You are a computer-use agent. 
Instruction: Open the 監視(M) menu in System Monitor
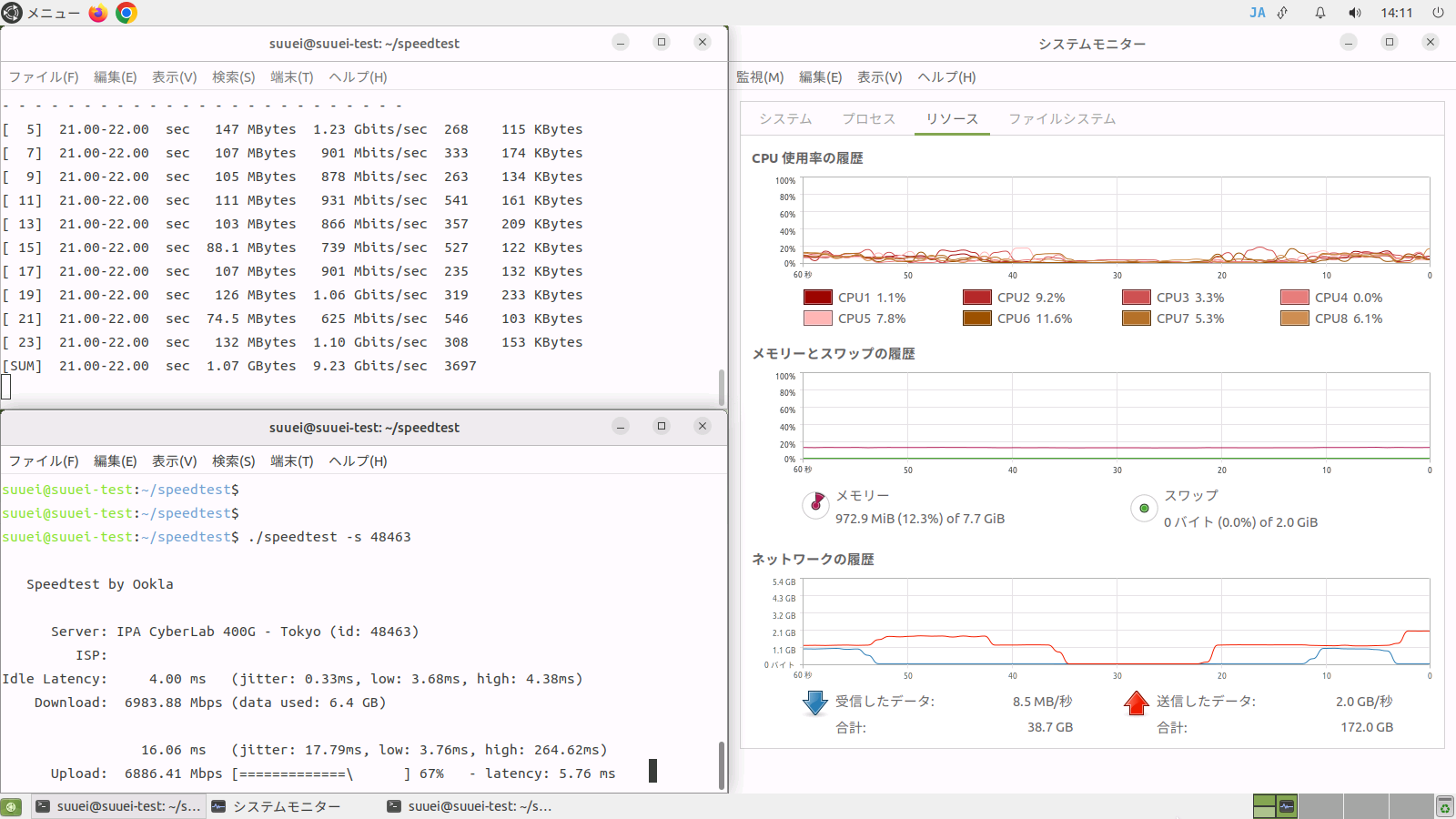pyautogui.click(x=760, y=77)
